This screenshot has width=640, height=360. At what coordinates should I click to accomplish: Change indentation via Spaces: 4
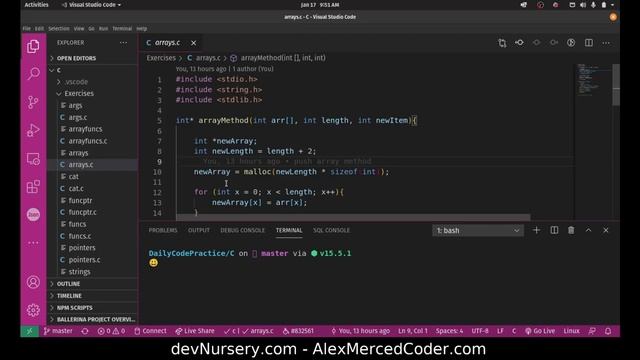449,331
